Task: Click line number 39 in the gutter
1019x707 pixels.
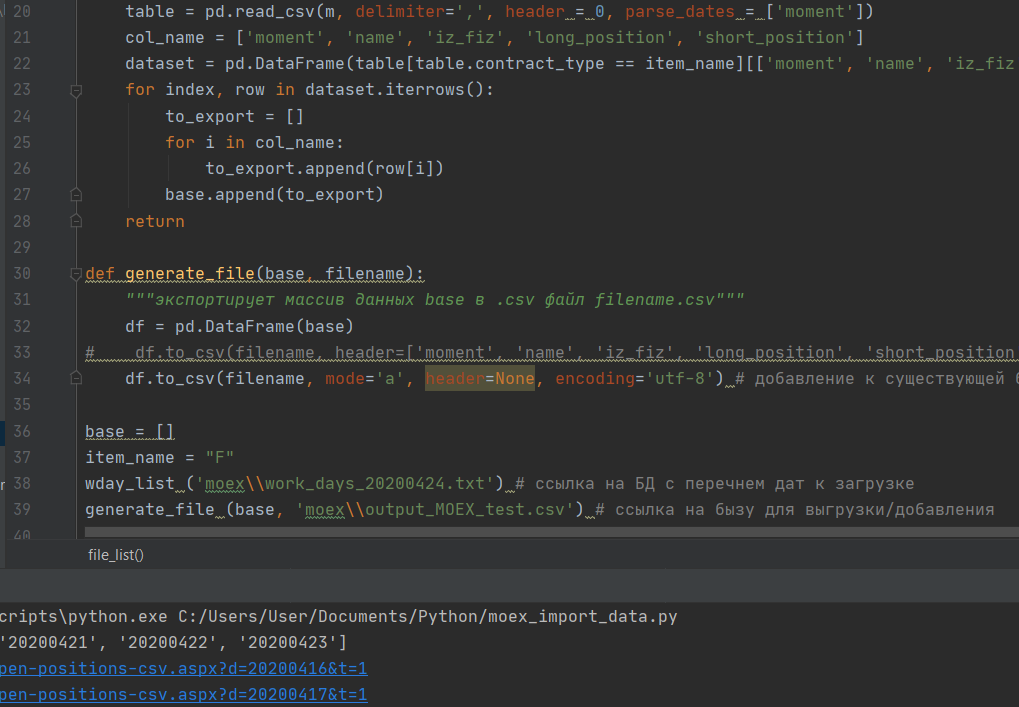Action: coord(22,509)
